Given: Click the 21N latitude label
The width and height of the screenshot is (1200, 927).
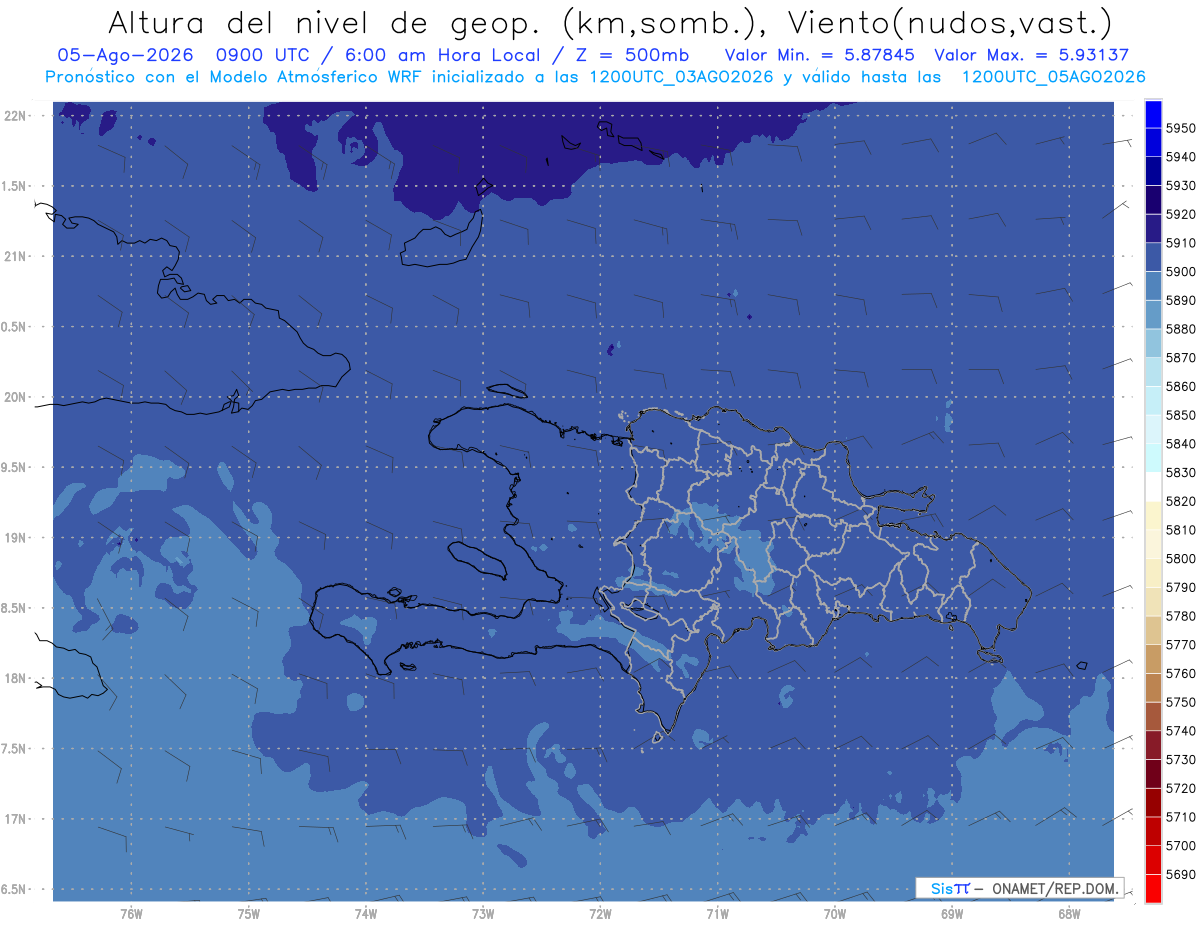Looking at the screenshot, I should pos(15,257).
